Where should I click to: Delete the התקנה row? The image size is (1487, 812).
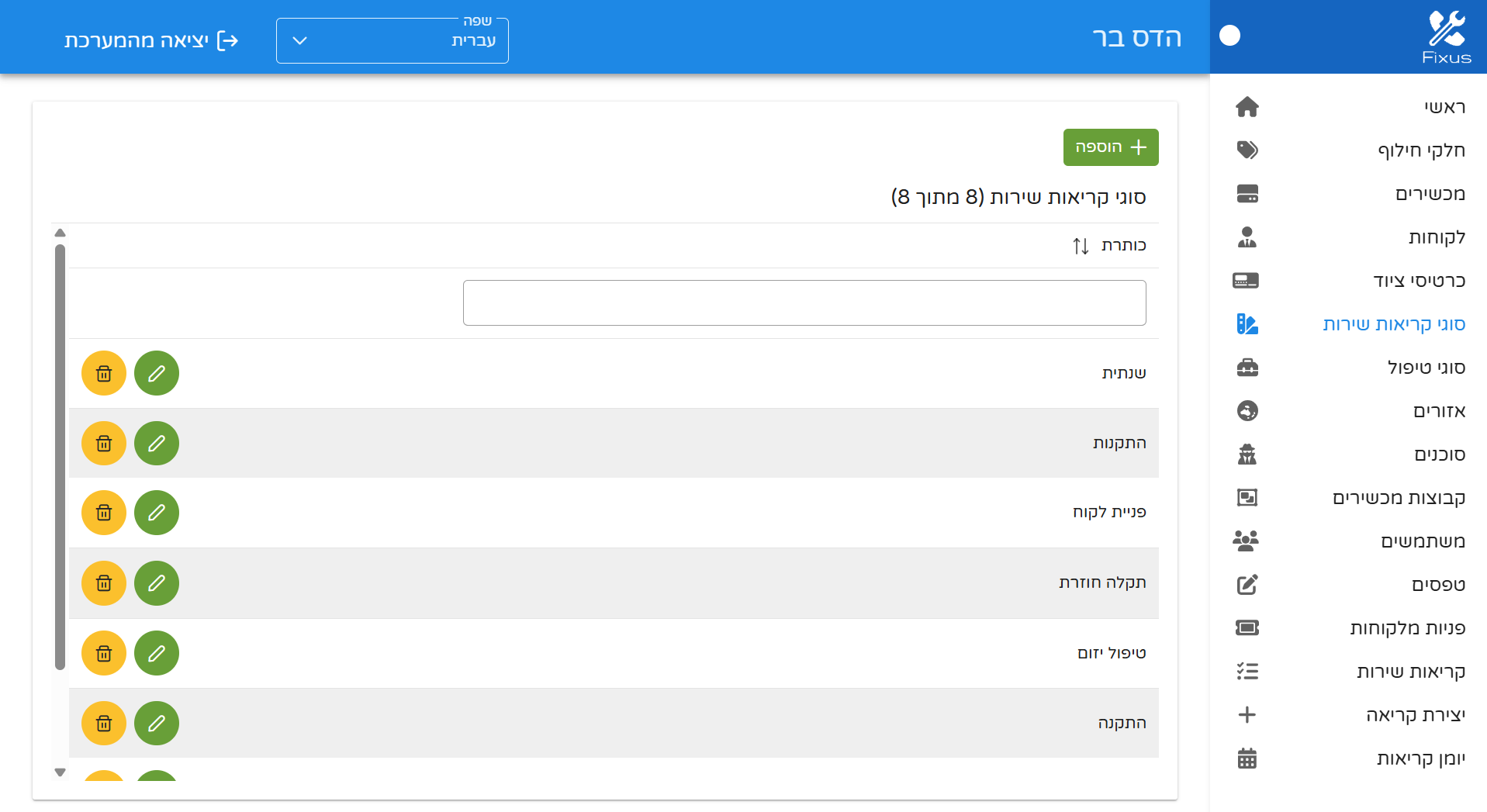[x=104, y=724]
